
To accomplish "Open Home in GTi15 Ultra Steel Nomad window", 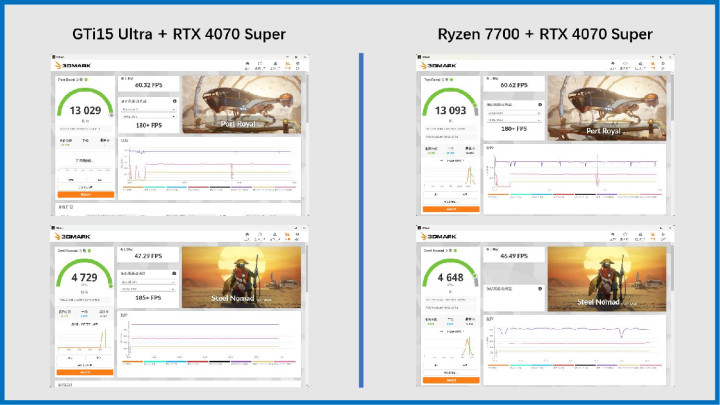I will pyautogui.click(x=247, y=236).
